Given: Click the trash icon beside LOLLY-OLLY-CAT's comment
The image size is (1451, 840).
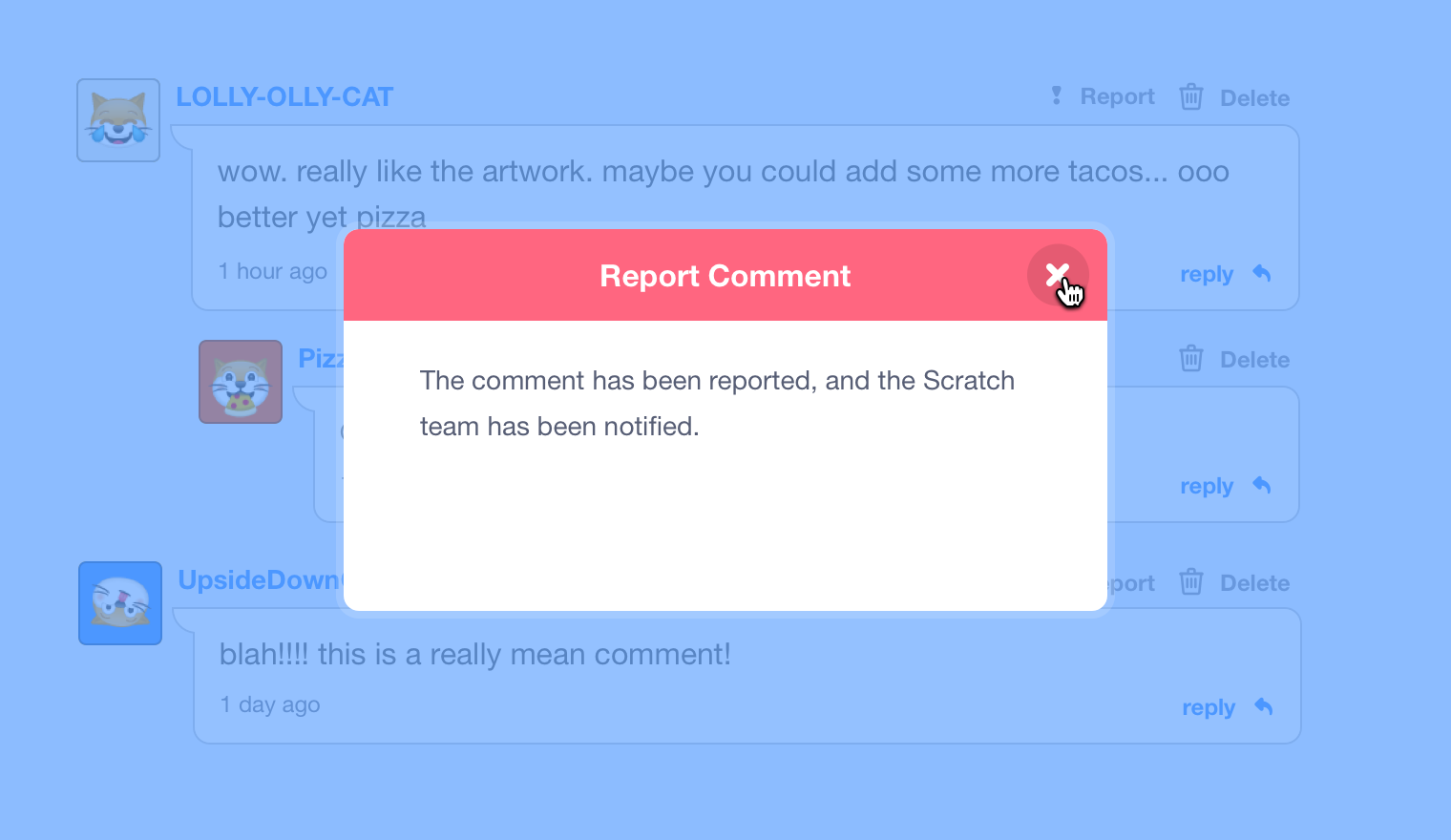Looking at the screenshot, I should pos(1190,95).
